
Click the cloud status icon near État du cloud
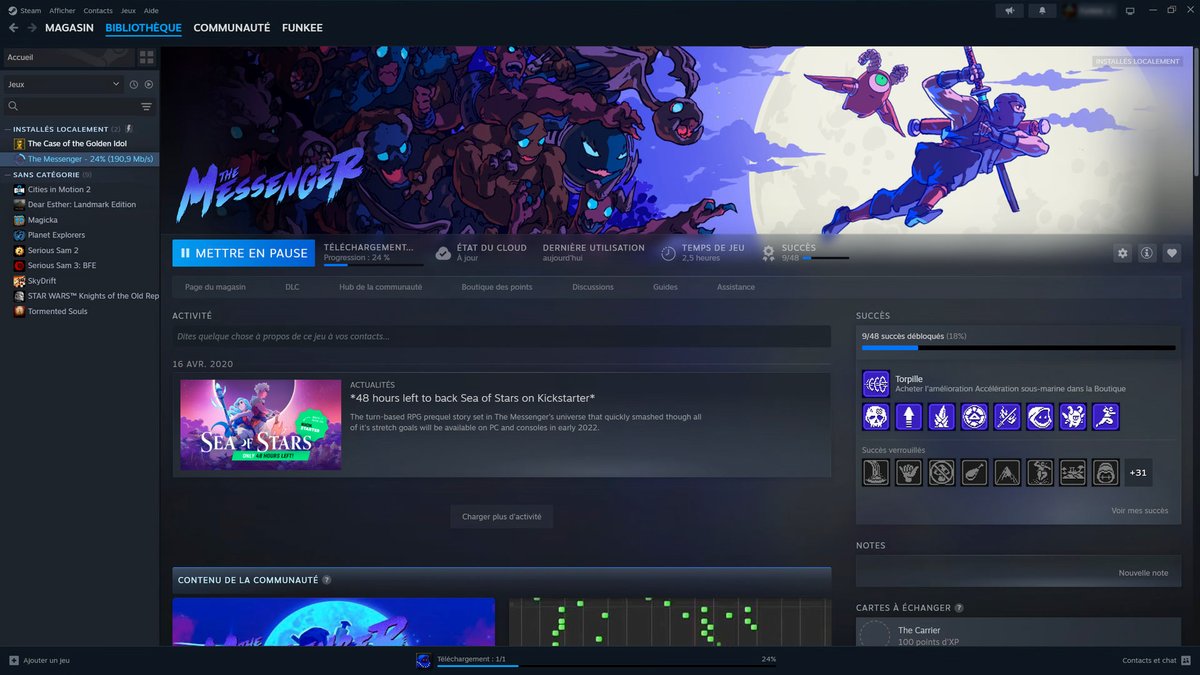click(x=443, y=252)
